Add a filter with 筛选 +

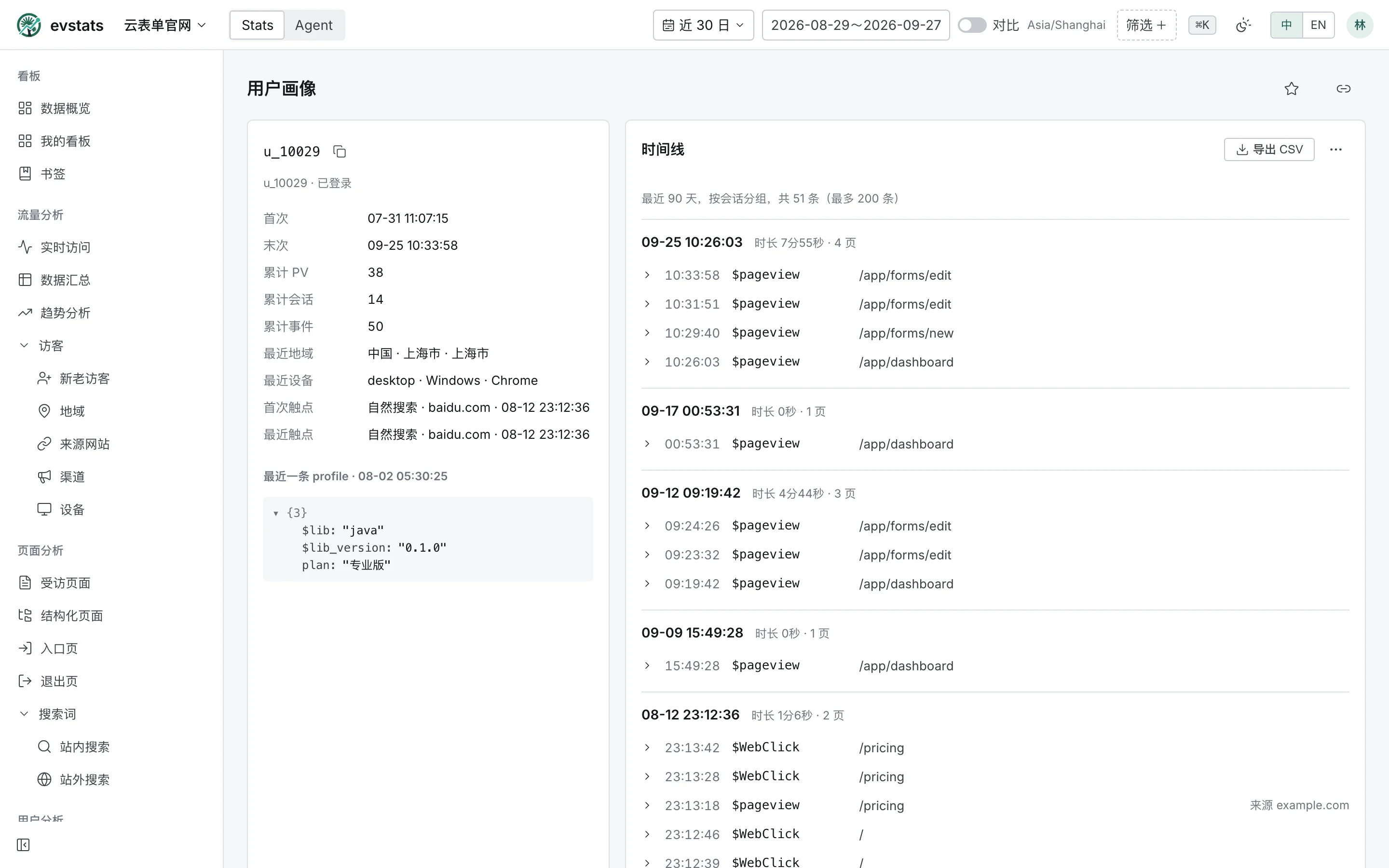tap(1146, 25)
